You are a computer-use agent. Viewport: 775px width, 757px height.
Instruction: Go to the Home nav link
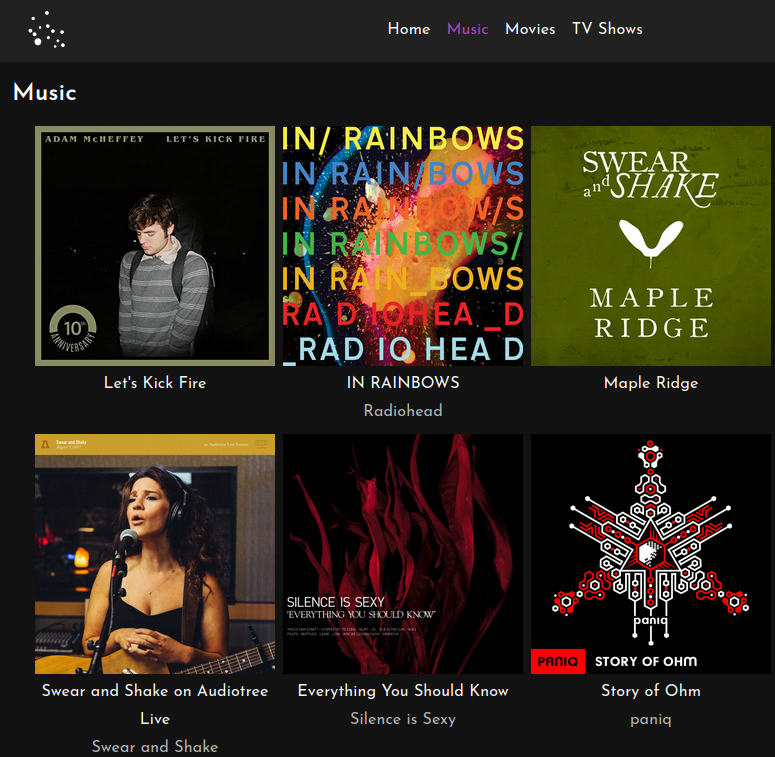tap(409, 29)
